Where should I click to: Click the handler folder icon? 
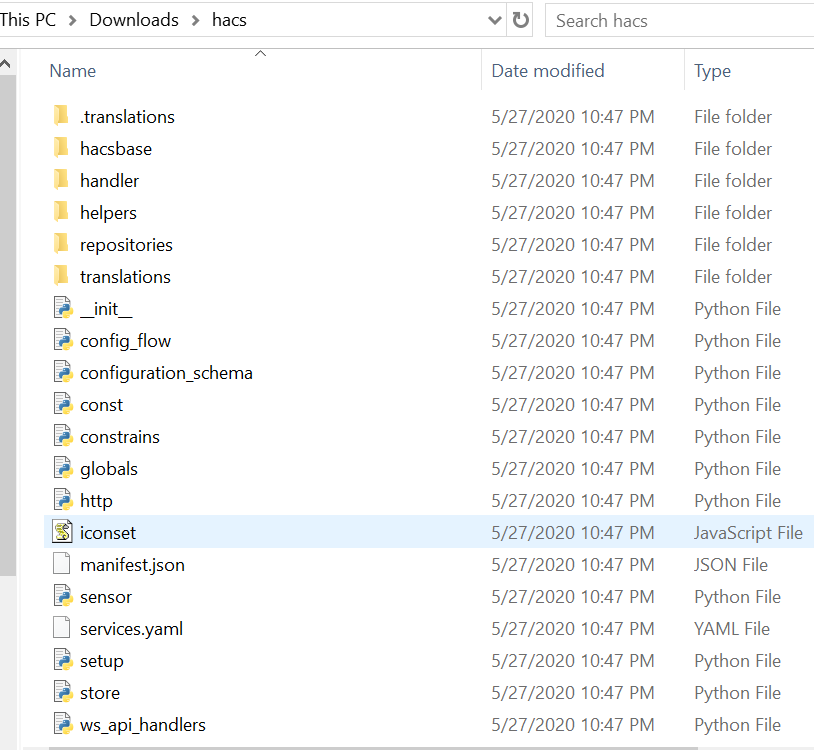click(x=61, y=180)
